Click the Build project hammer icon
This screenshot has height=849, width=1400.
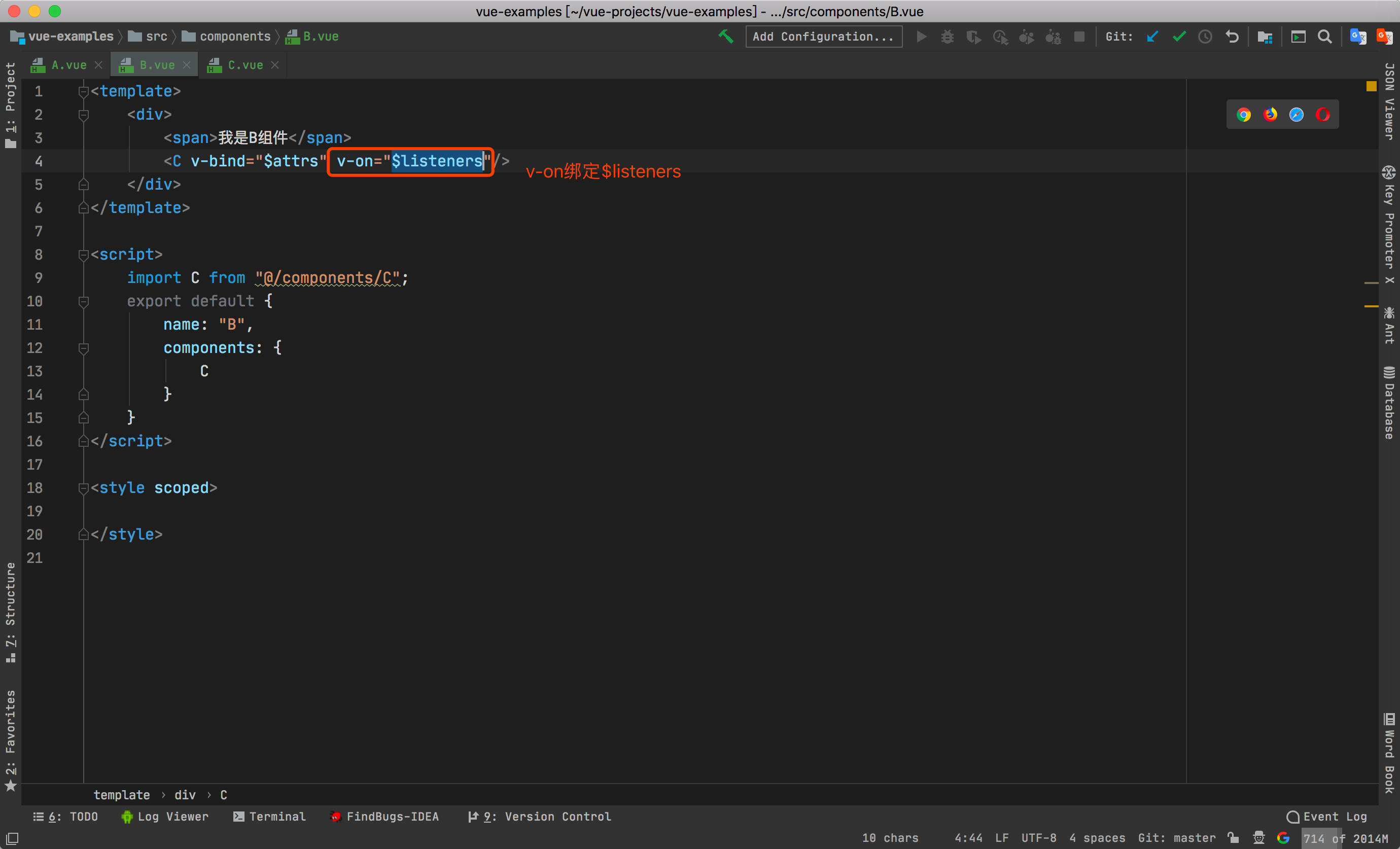tap(725, 37)
